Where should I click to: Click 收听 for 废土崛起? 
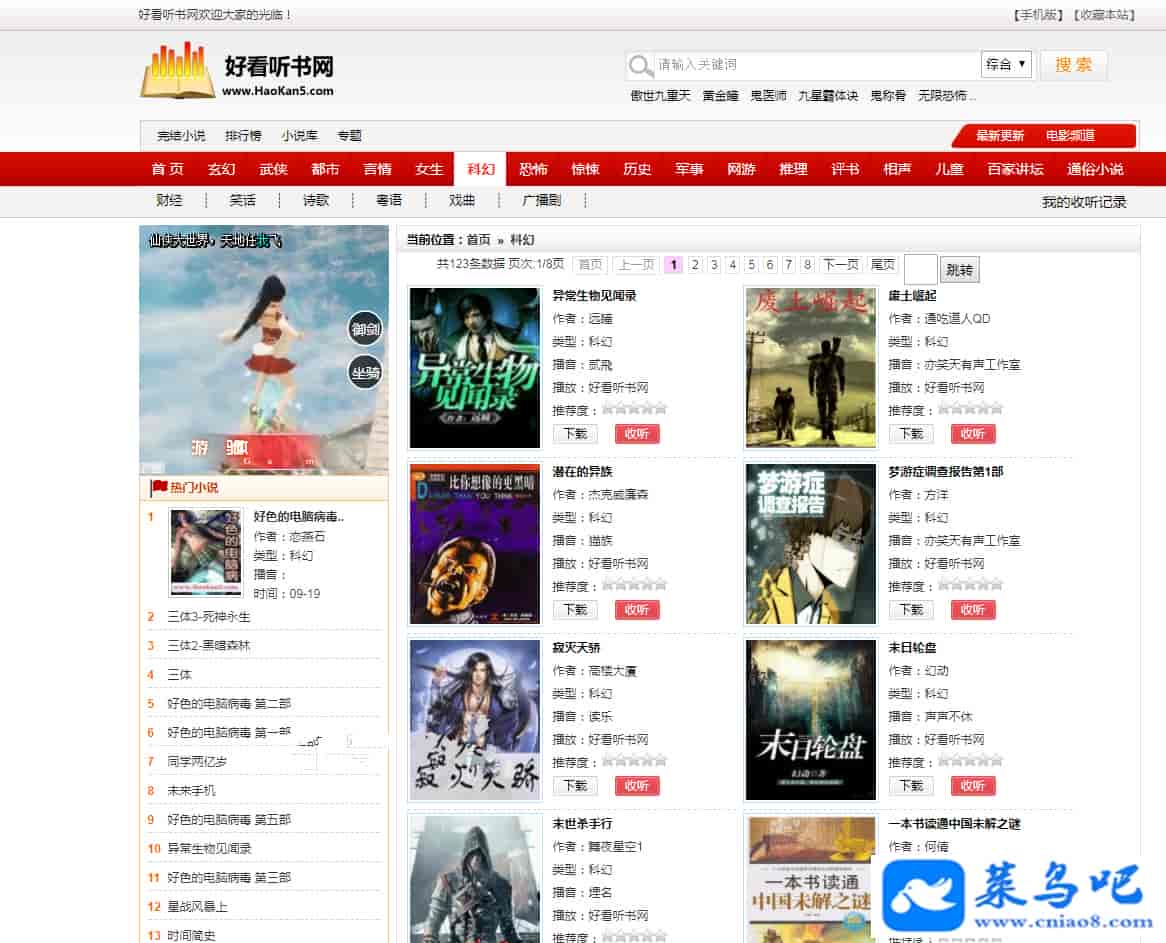973,434
